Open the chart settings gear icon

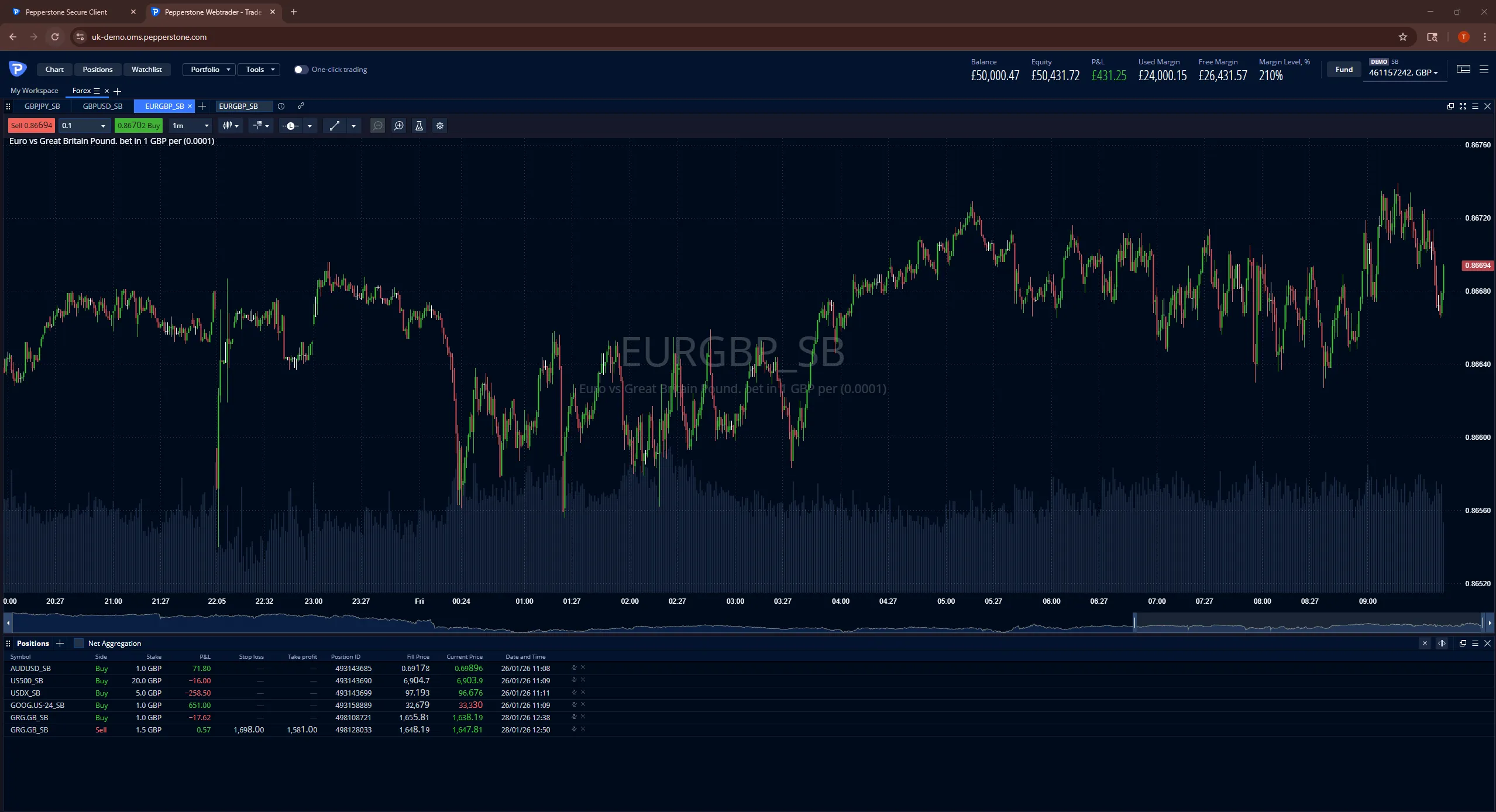click(439, 126)
